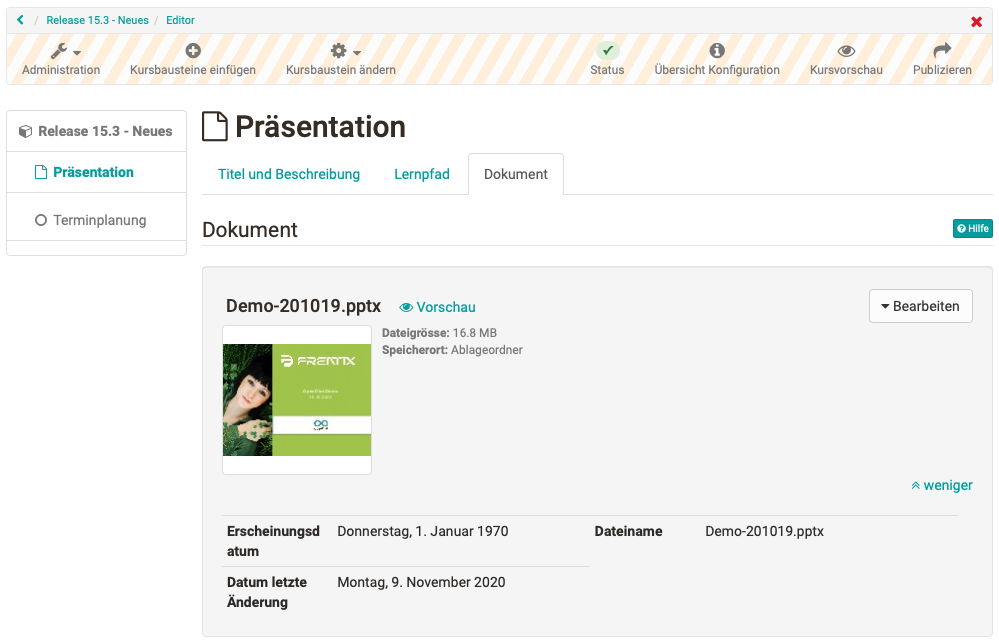999x643 pixels.
Task: Open the Kursbaustein ändern gear menu
Action: [341, 52]
